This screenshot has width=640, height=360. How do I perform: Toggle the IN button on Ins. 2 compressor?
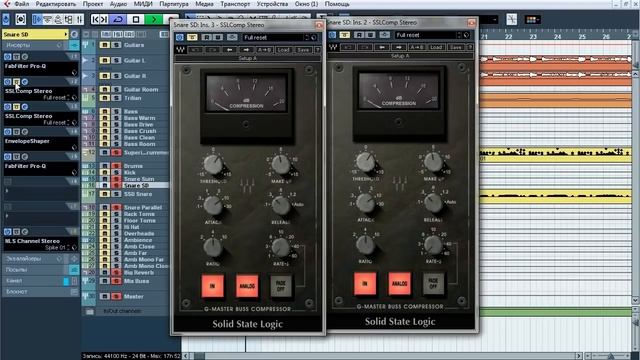pos(365,283)
